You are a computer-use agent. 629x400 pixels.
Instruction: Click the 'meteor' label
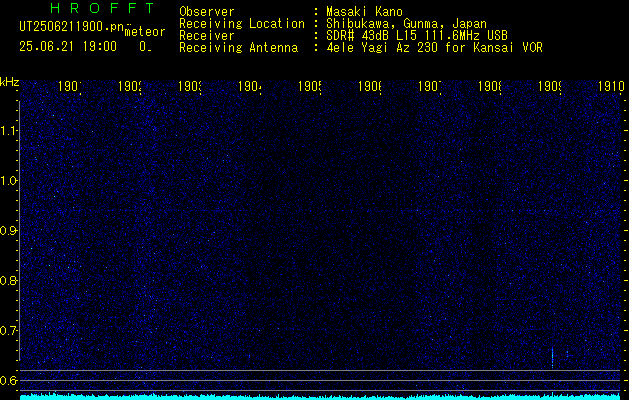click(144, 32)
